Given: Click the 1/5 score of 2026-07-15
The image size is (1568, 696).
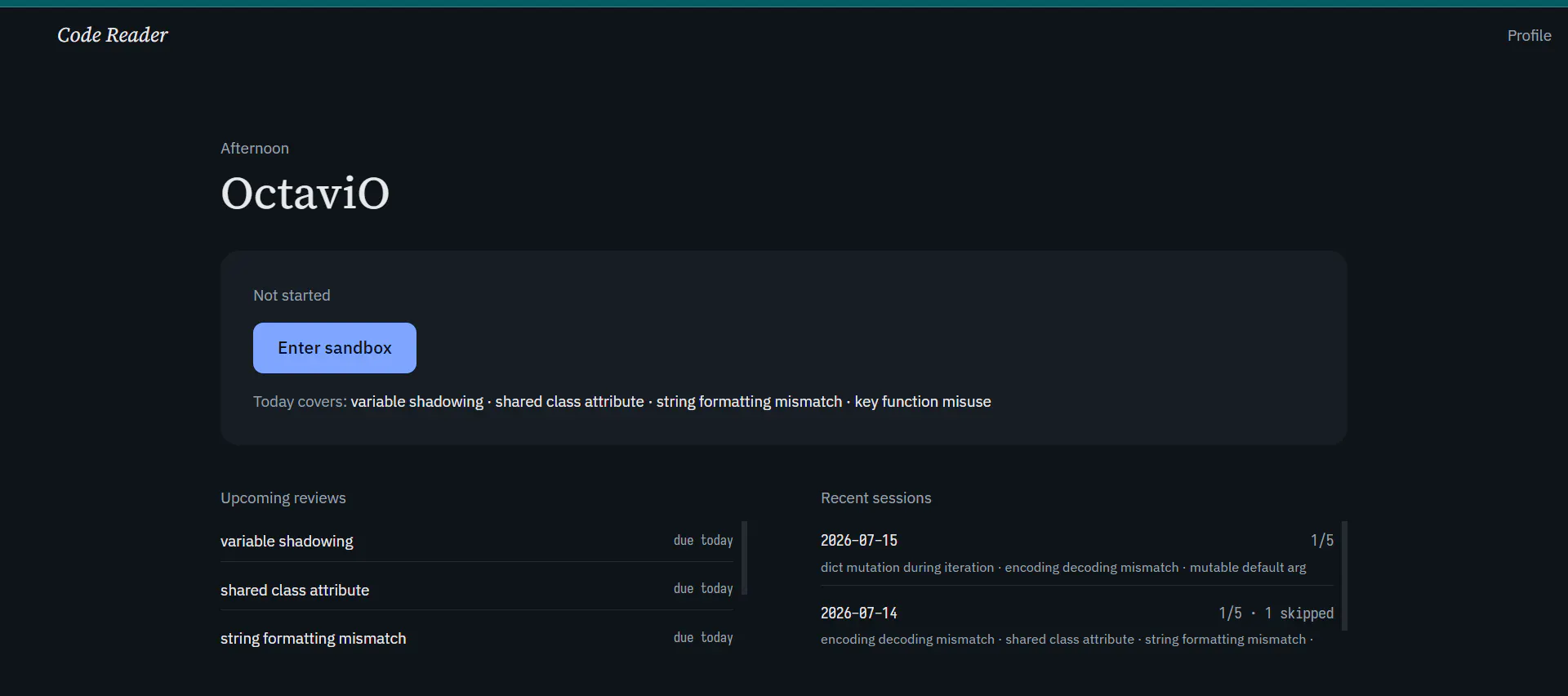Looking at the screenshot, I should 1322,540.
